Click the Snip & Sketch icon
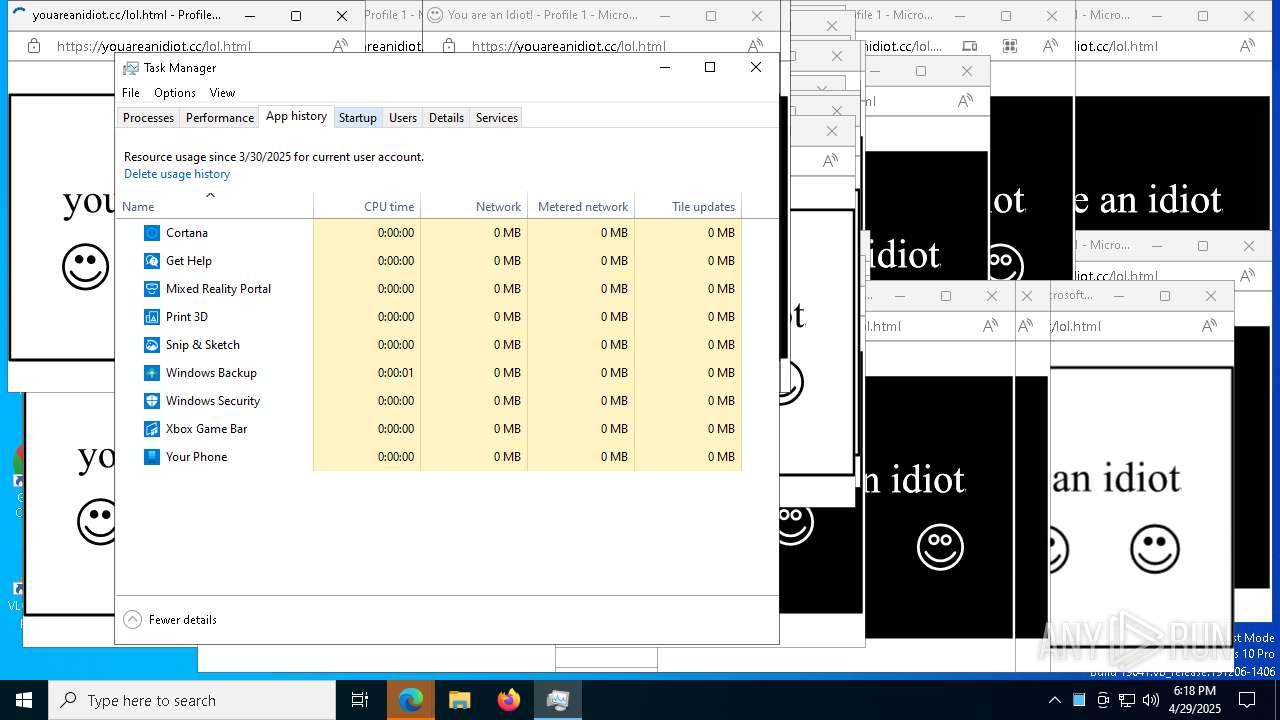Screen dimensions: 1280x720 152,345
